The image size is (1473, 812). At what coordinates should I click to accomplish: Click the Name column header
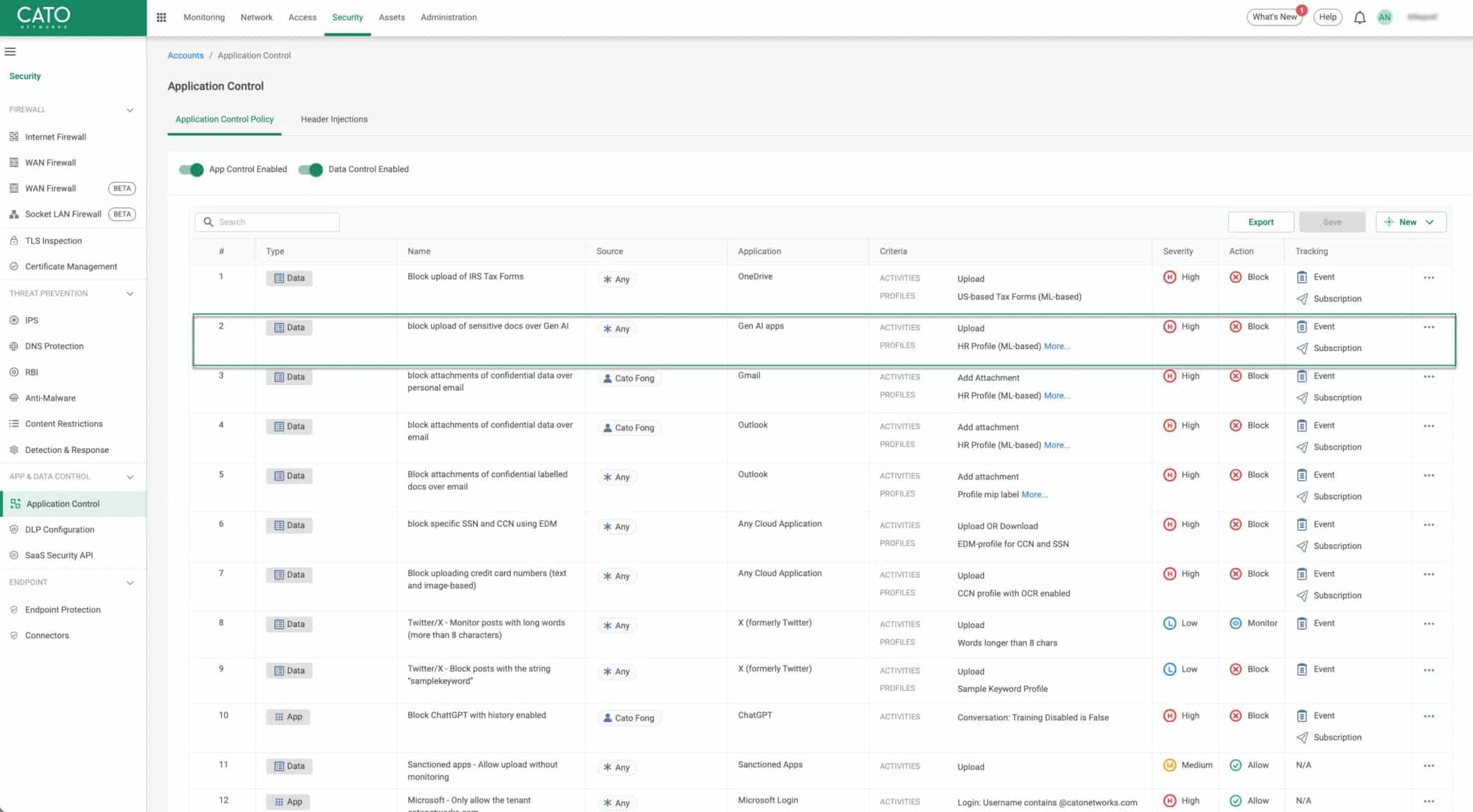[419, 251]
